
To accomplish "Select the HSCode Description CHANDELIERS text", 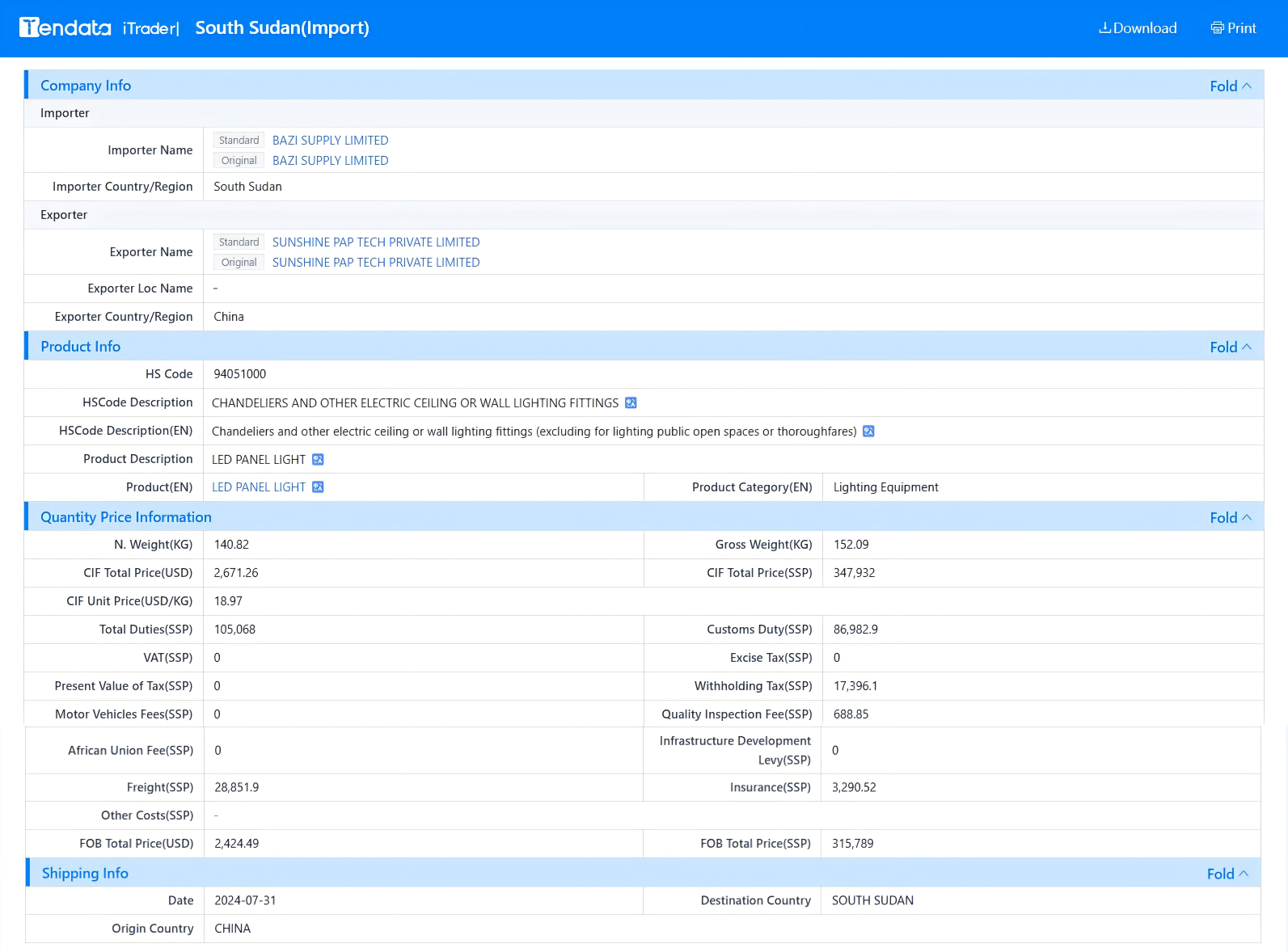I will pos(415,402).
